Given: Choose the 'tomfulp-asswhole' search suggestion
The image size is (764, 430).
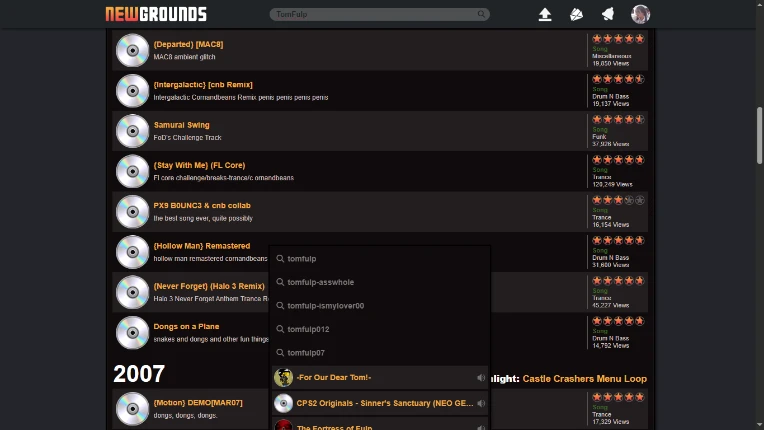Looking at the screenshot, I should coord(380,282).
